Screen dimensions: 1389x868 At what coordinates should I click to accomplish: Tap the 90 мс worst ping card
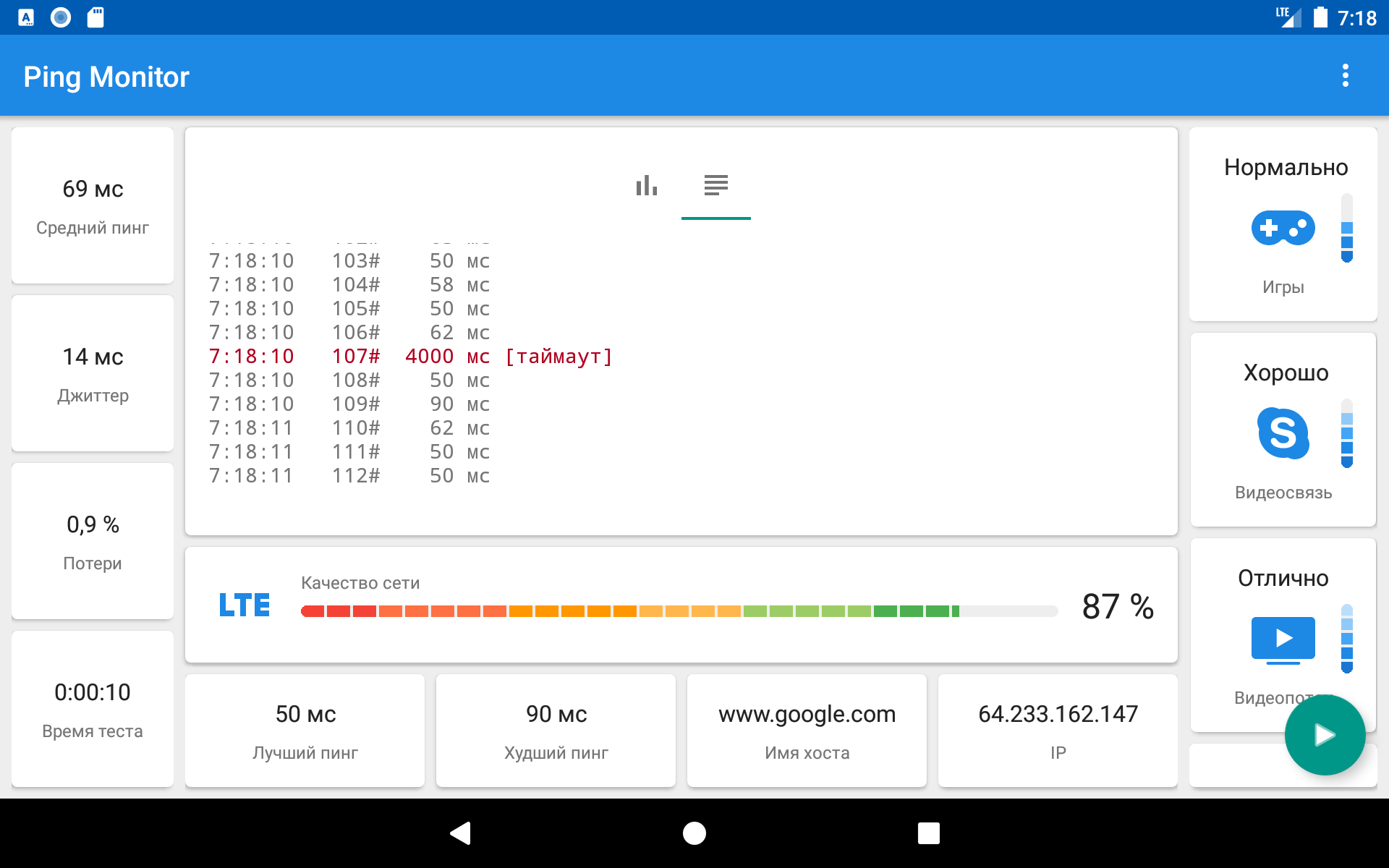pos(556,731)
